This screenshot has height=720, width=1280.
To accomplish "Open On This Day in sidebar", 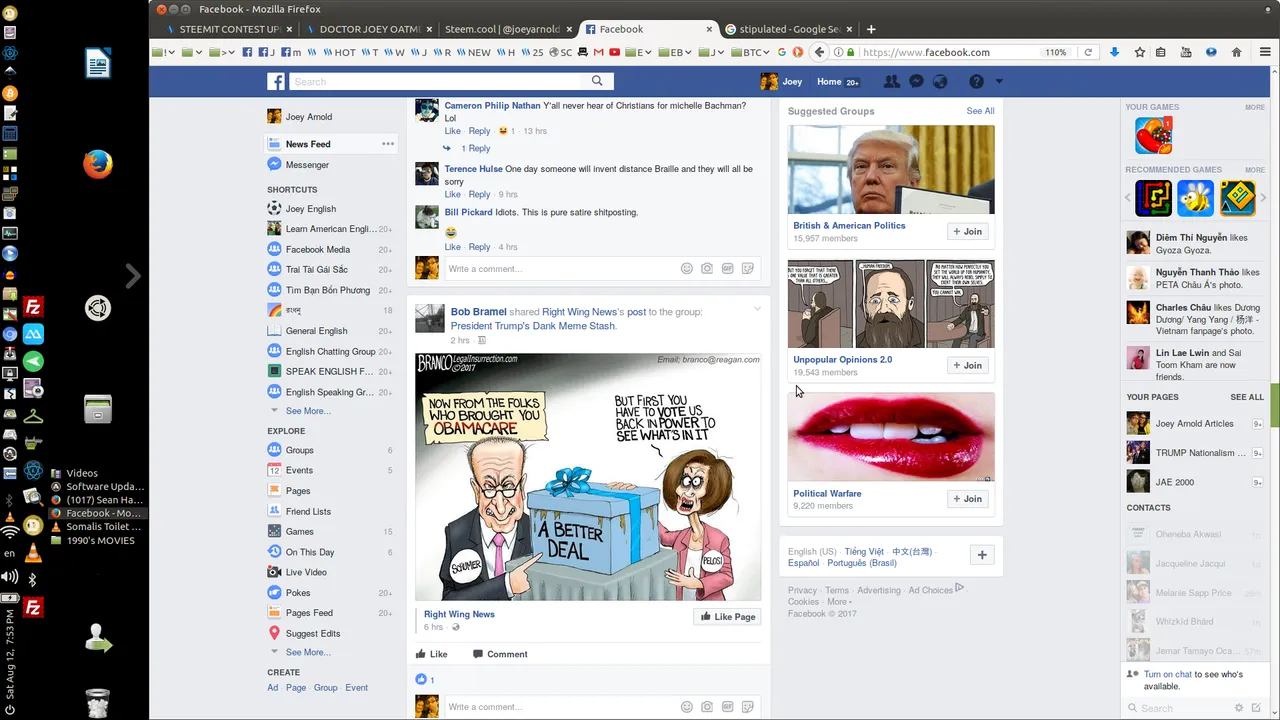I will pyautogui.click(x=310, y=552).
